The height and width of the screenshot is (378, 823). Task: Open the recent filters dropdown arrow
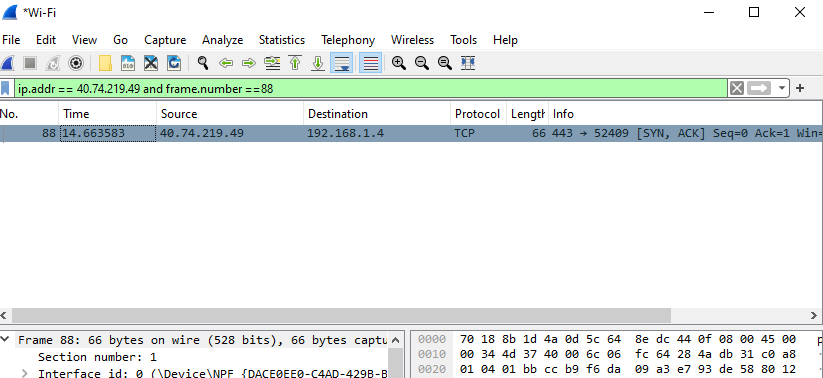coord(782,88)
